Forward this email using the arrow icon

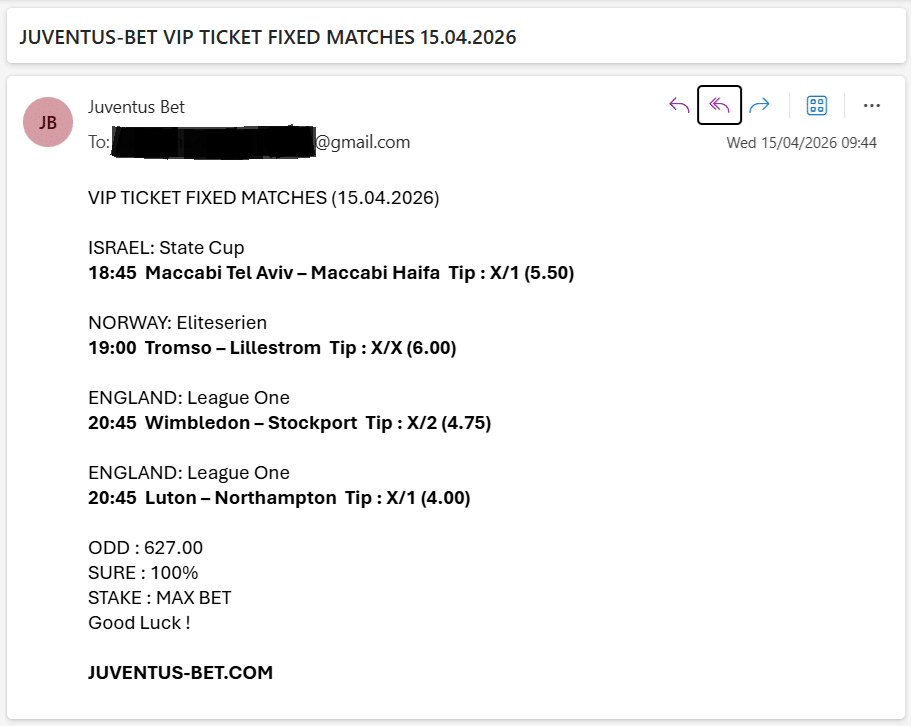[760, 106]
